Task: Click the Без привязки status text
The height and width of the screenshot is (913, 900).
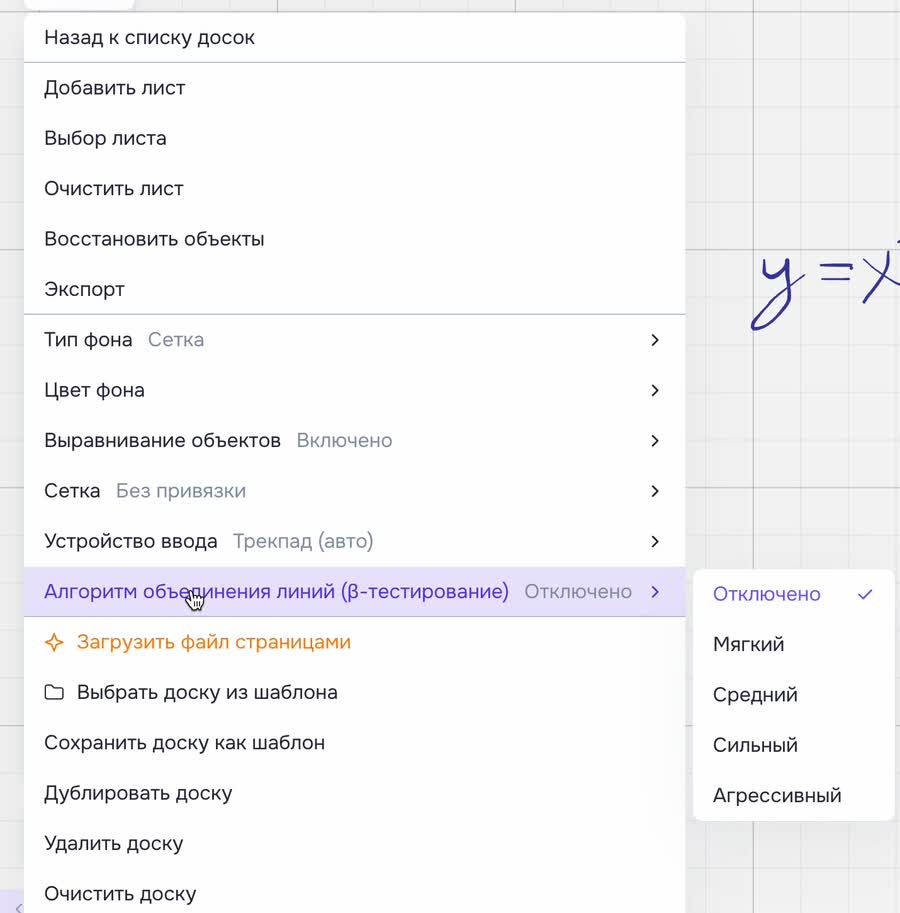Action: point(181,491)
